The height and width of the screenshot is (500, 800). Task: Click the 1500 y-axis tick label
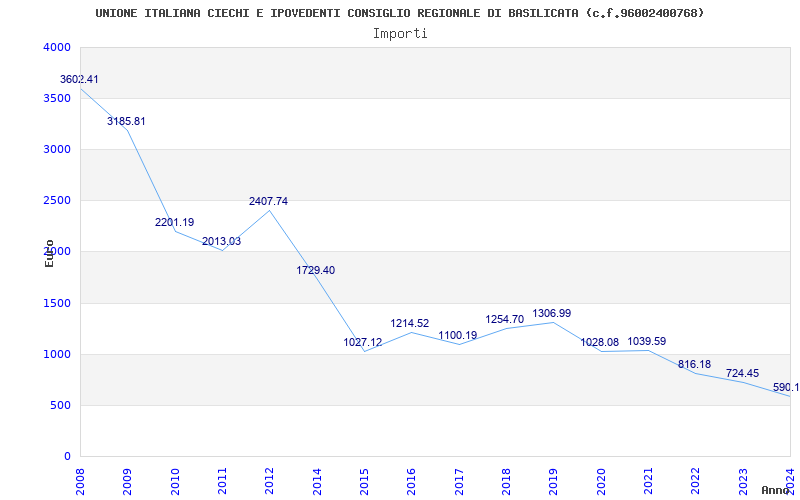pyautogui.click(x=57, y=304)
